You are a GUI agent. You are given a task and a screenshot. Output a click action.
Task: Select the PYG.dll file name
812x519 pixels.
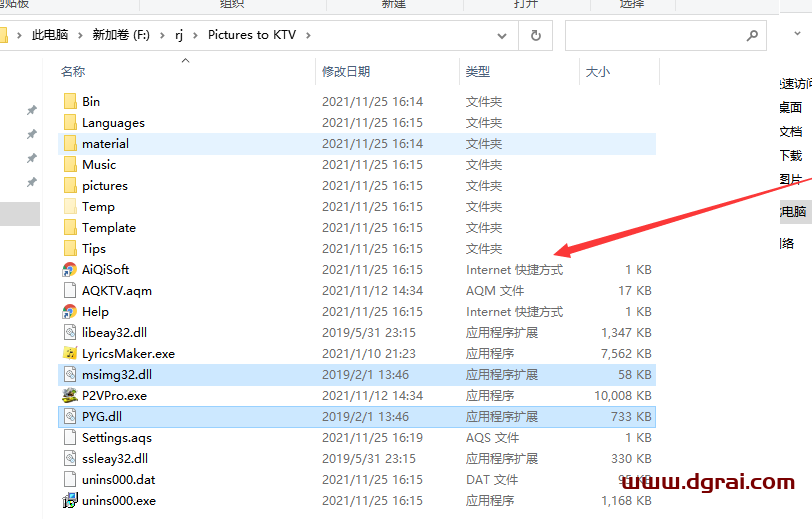click(x=102, y=416)
